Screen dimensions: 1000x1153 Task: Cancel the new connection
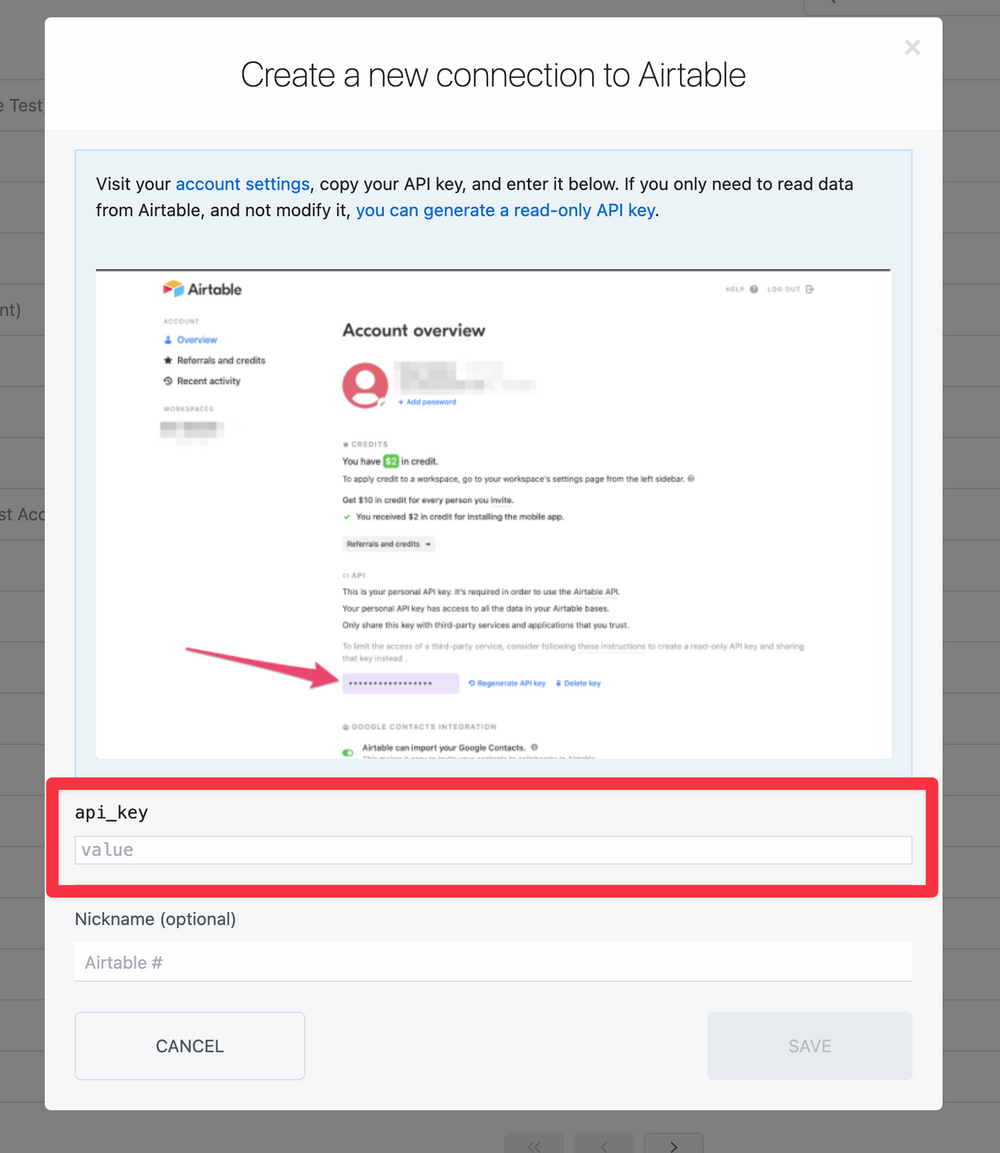(x=190, y=1046)
